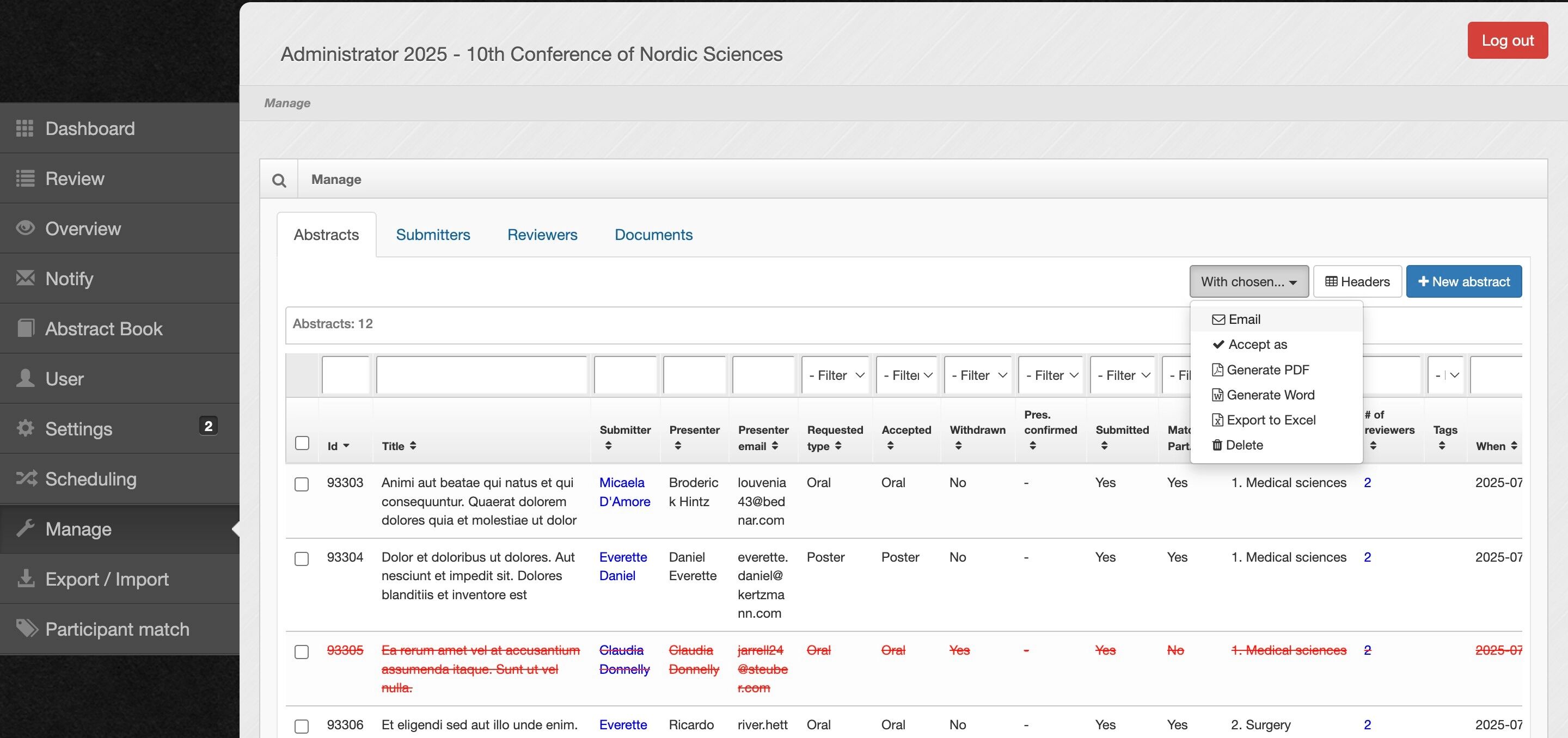Viewport: 1568px width, 738px height.
Task: Click the Dashboard grid icon in sidebar
Action: (x=24, y=128)
